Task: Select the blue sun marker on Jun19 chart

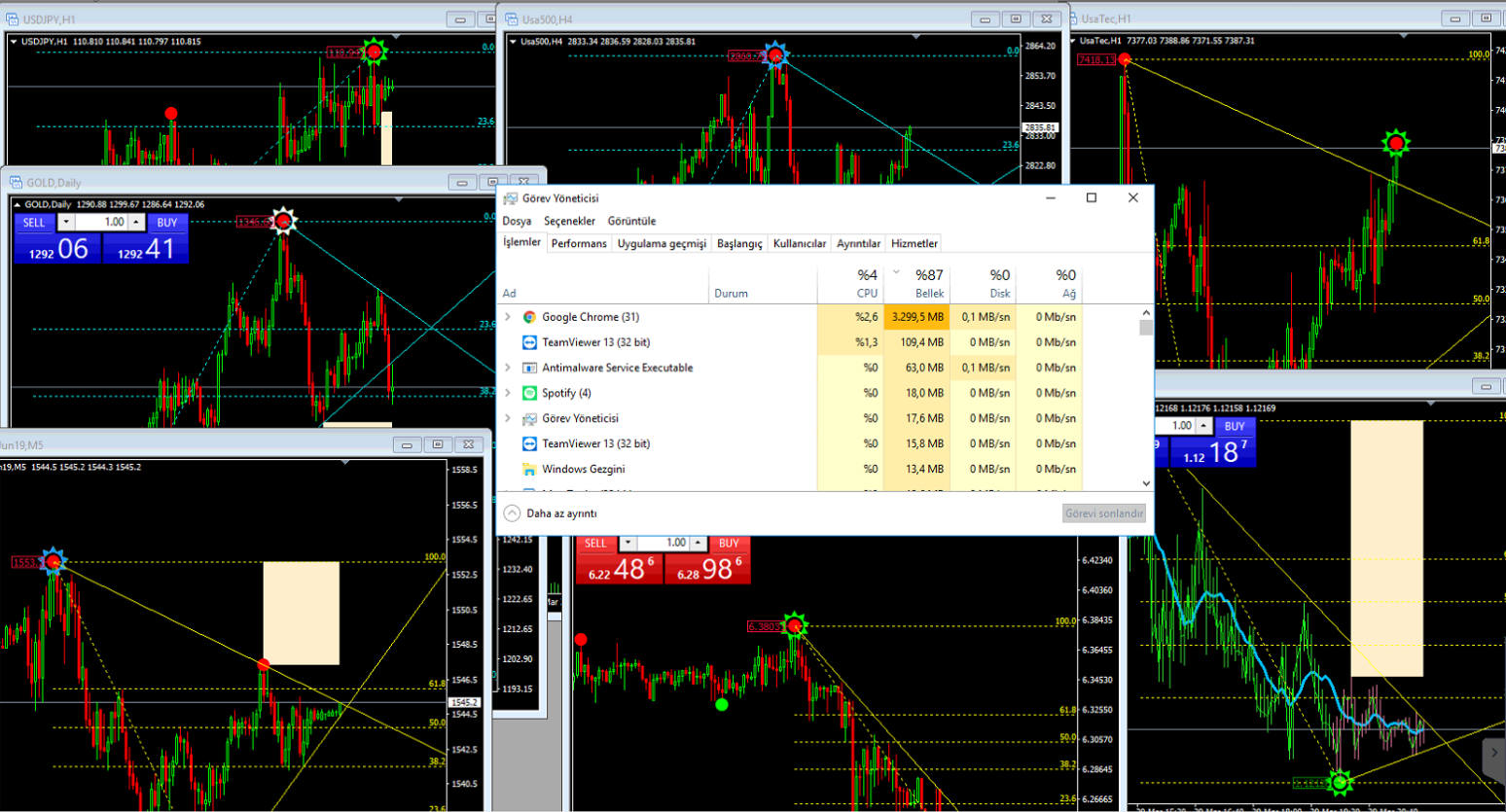Action: click(x=54, y=561)
